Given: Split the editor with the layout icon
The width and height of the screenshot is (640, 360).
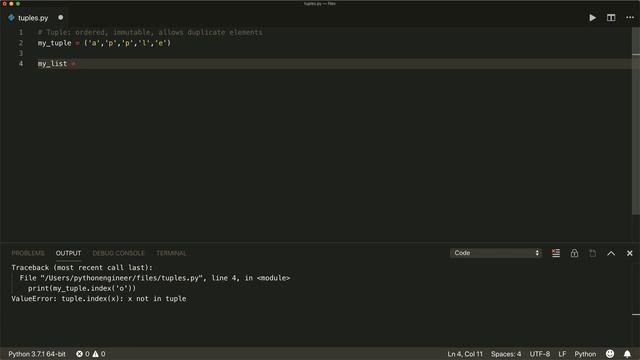Looking at the screenshot, I should click(611, 18).
